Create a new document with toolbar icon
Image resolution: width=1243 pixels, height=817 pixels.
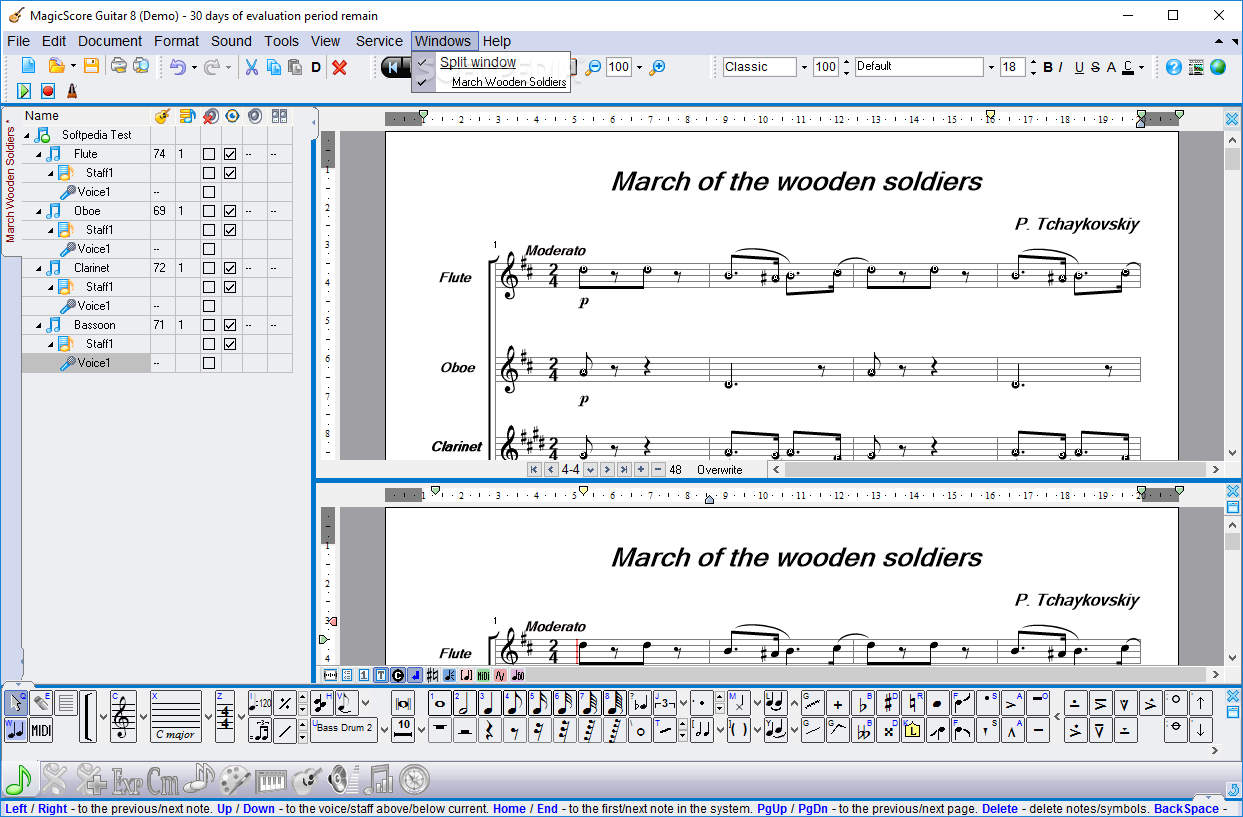(x=29, y=67)
